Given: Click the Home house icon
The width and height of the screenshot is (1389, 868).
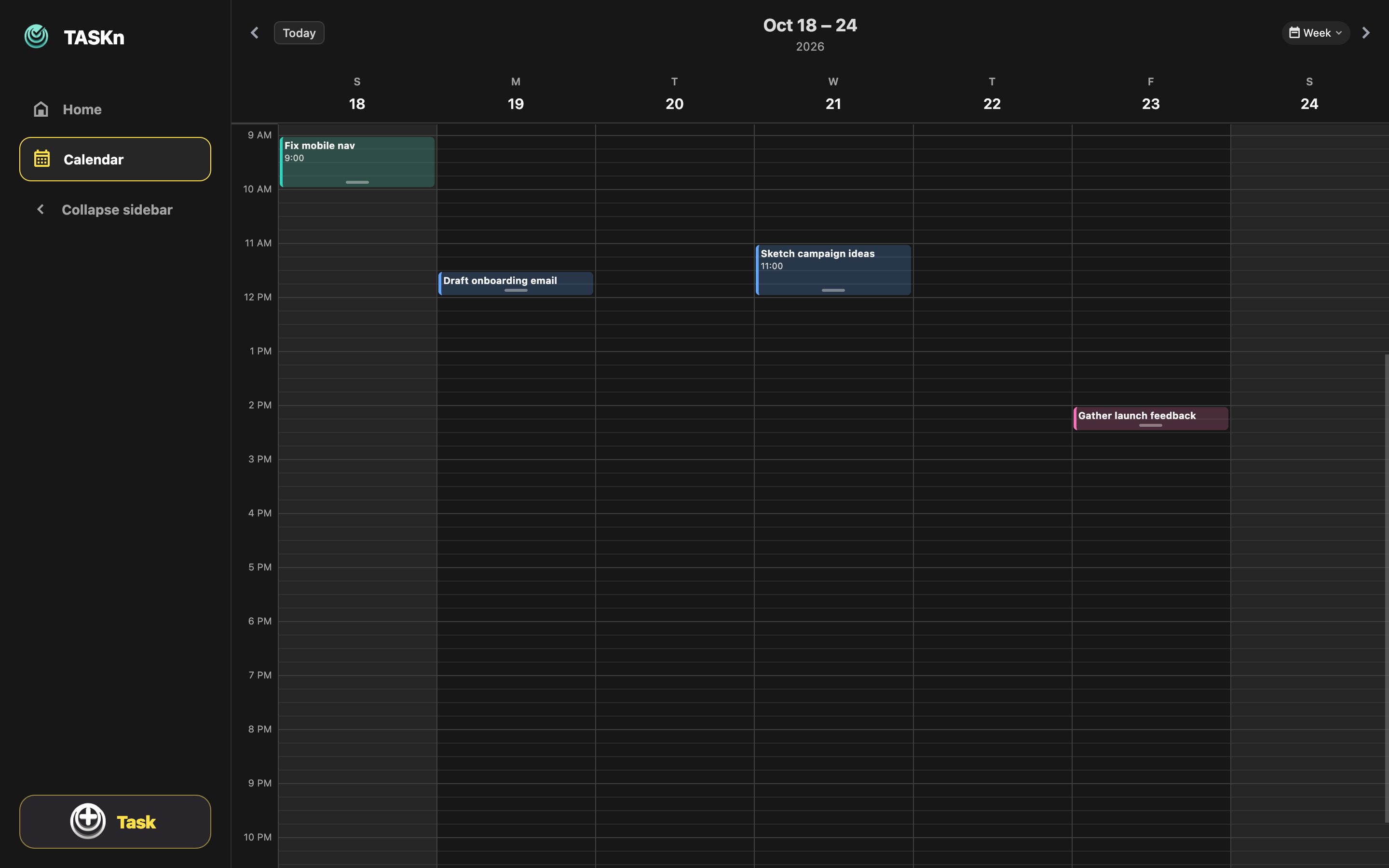Looking at the screenshot, I should click(x=41, y=109).
